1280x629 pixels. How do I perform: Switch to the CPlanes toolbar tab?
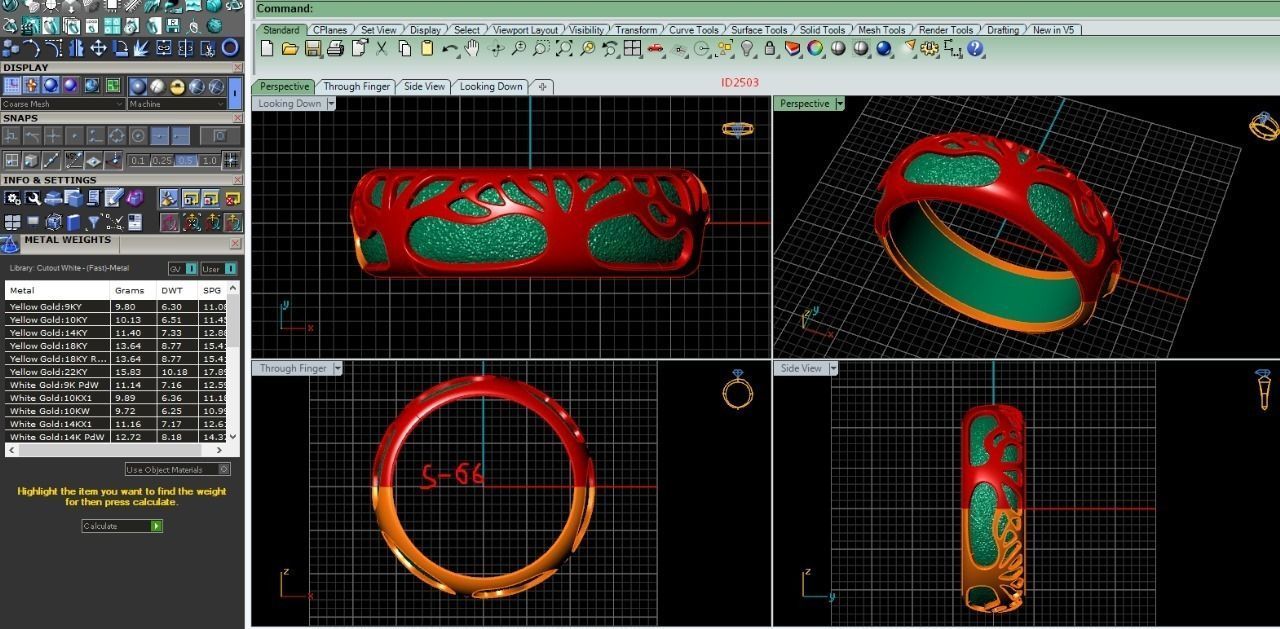tap(330, 30)
